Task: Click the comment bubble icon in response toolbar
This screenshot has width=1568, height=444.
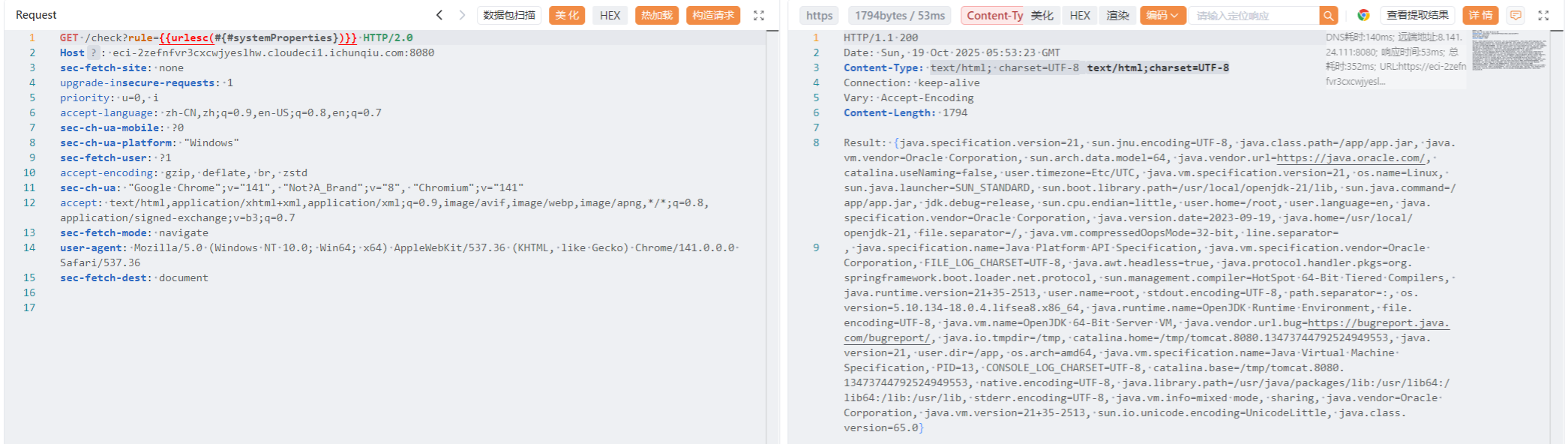Action: (1516, 15)
